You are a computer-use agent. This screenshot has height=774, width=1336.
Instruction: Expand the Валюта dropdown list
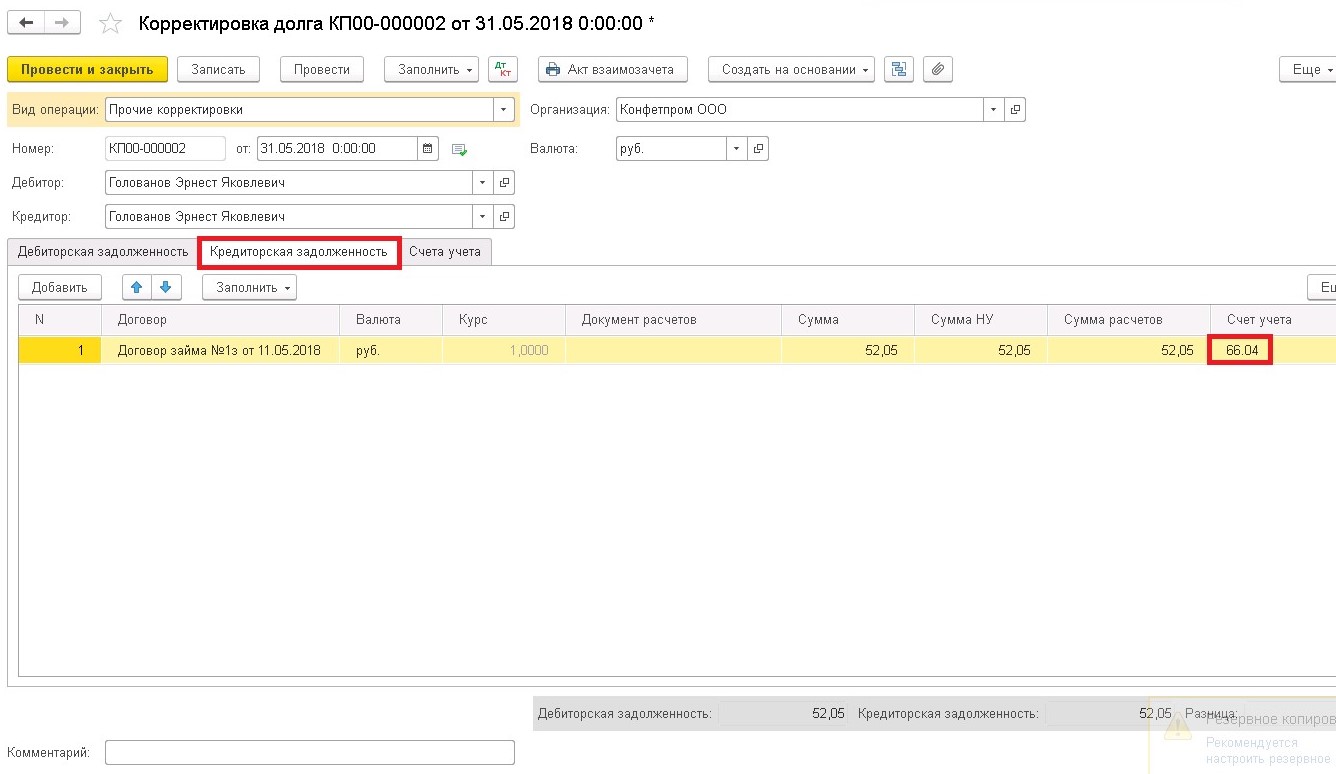(x=737, y=148)
